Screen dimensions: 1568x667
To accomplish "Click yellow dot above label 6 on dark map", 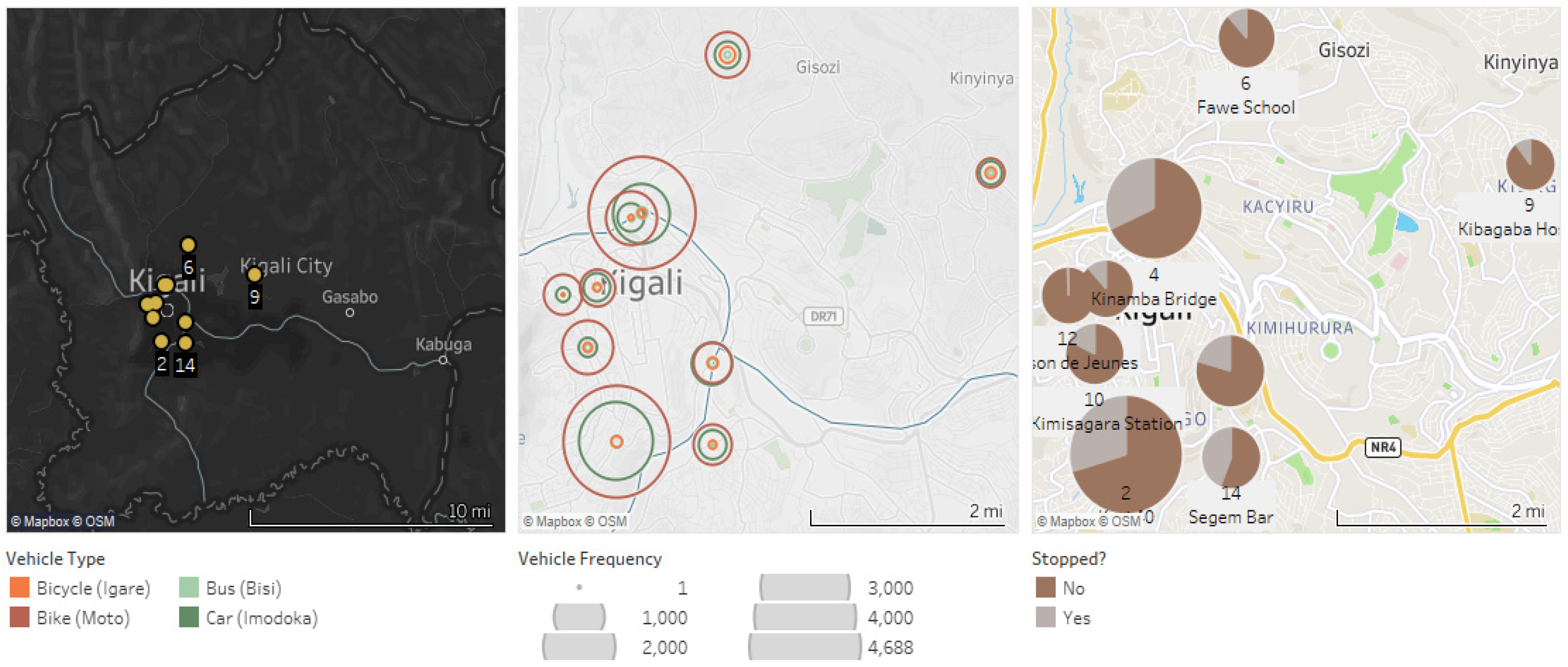I will [188, 244].
